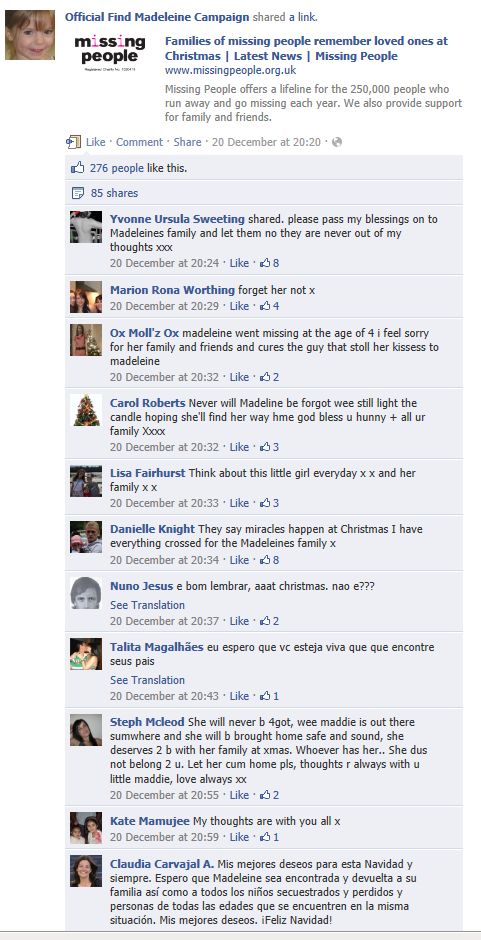Image resolution: width=481 pixels, height=940 pixels.
Task: Share the Missing People link post
Action: 187,142
